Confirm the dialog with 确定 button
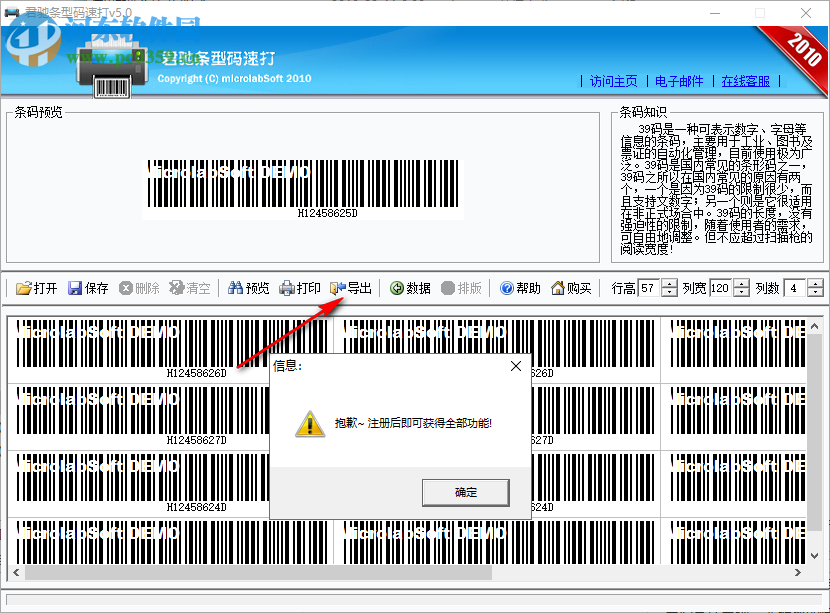The height and width of the screenshot is (613, 830). pos(466,492)
